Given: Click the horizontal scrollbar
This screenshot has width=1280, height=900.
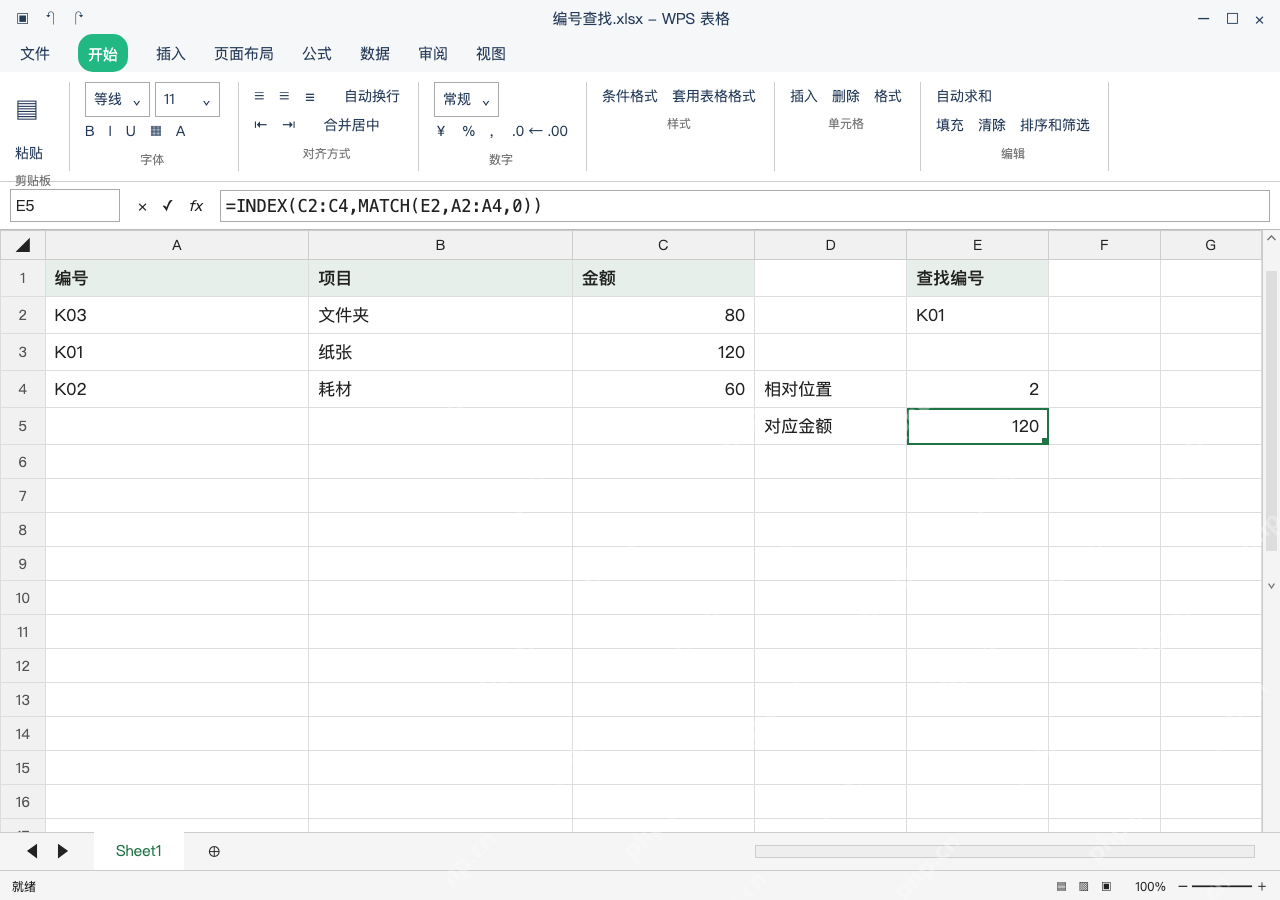Looking at the screenshot, I should click(1004, 851).
